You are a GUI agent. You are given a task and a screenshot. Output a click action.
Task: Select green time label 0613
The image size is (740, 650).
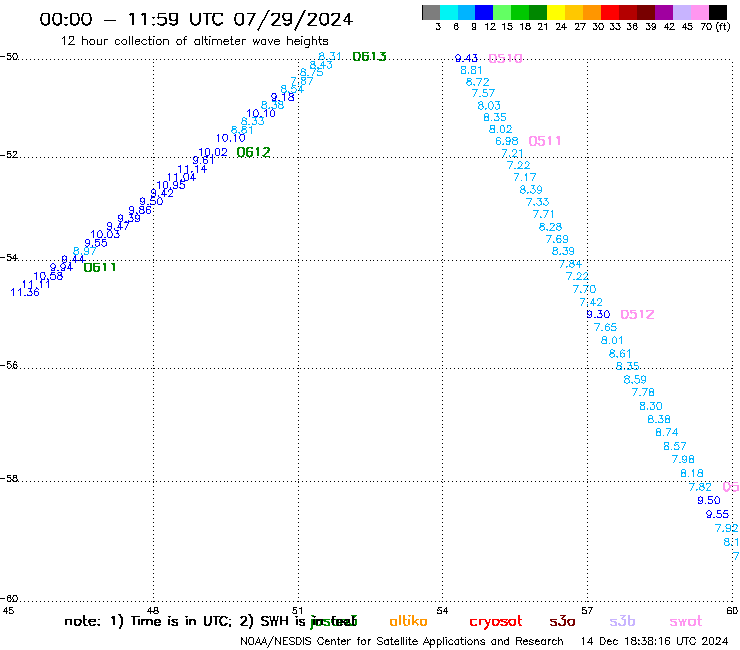point(370,57)
